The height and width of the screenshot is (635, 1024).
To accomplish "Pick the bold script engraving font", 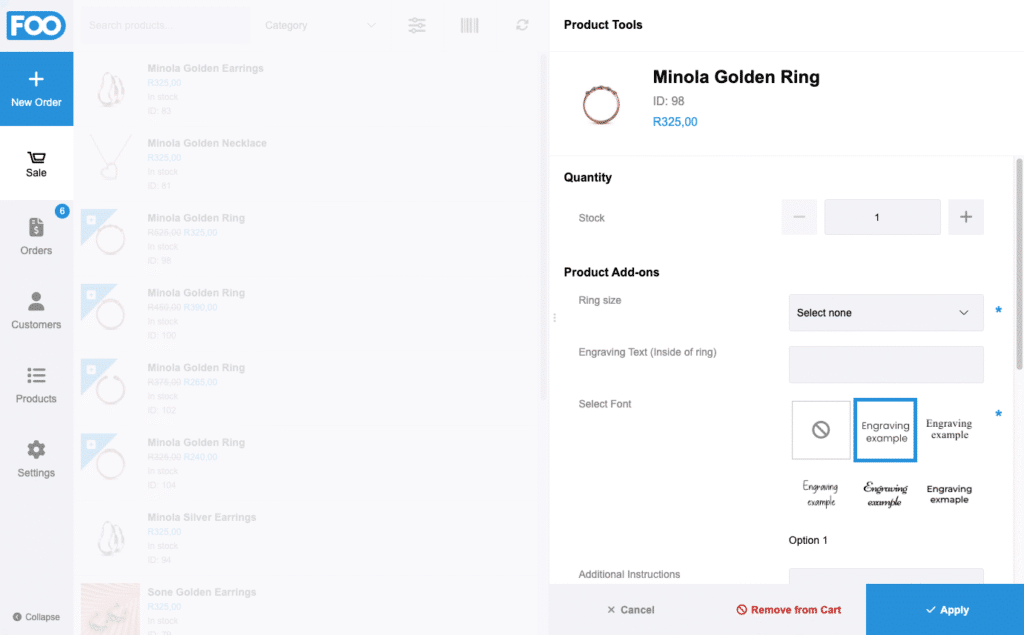I will click(x=885, y=494).
